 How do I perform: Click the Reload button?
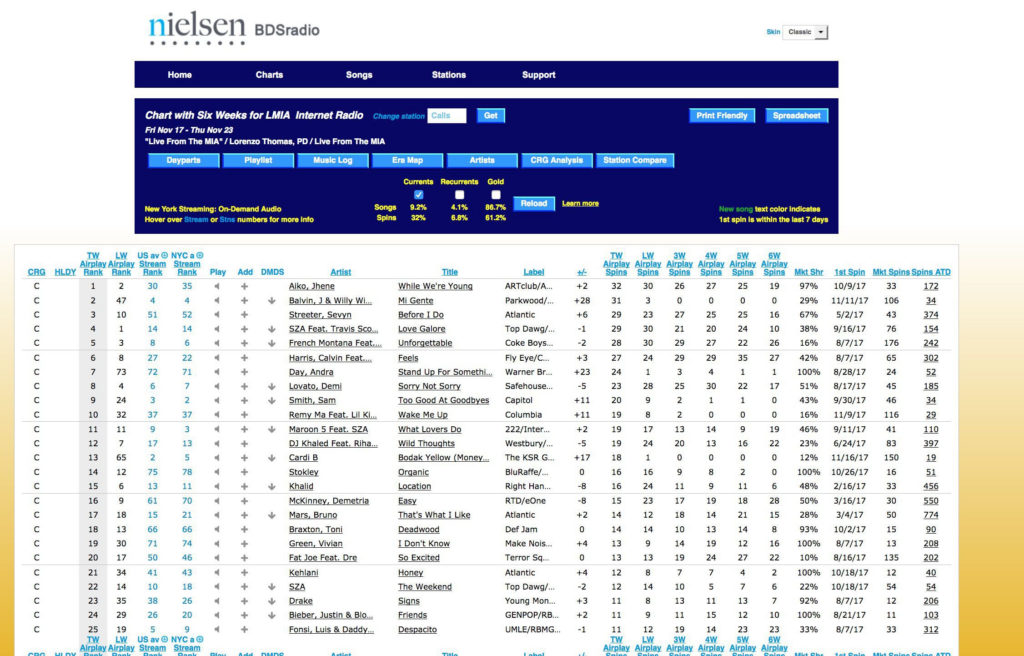coord(534,204)
